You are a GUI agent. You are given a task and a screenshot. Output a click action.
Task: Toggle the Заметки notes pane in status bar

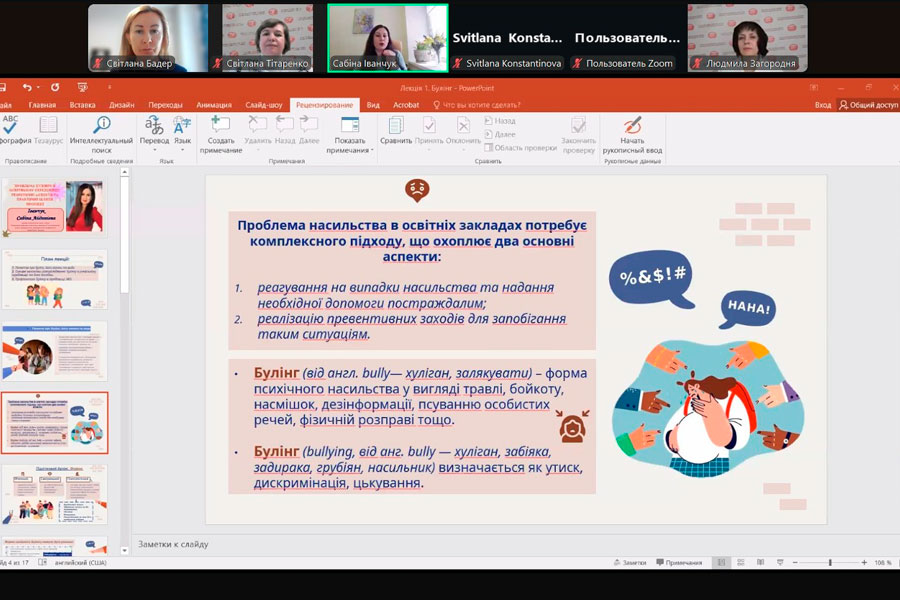pyautogui.click(x=630, y=563)
